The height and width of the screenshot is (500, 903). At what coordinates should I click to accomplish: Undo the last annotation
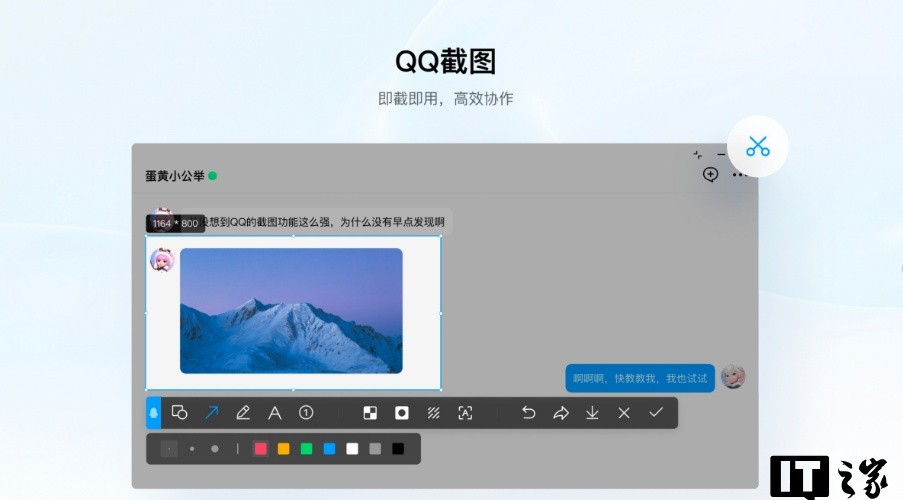tap(529, 412)
